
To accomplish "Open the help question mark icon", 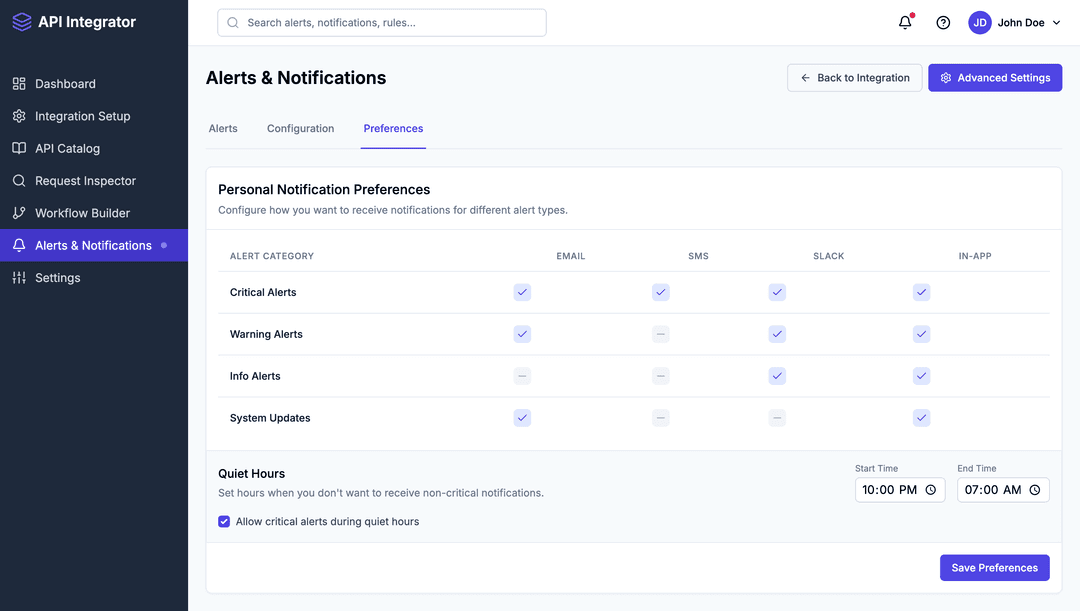I will pos(942,21).
